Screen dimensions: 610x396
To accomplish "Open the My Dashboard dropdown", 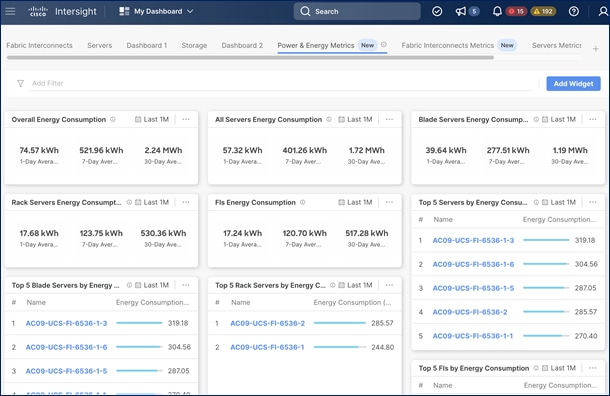I will [156, 11].
